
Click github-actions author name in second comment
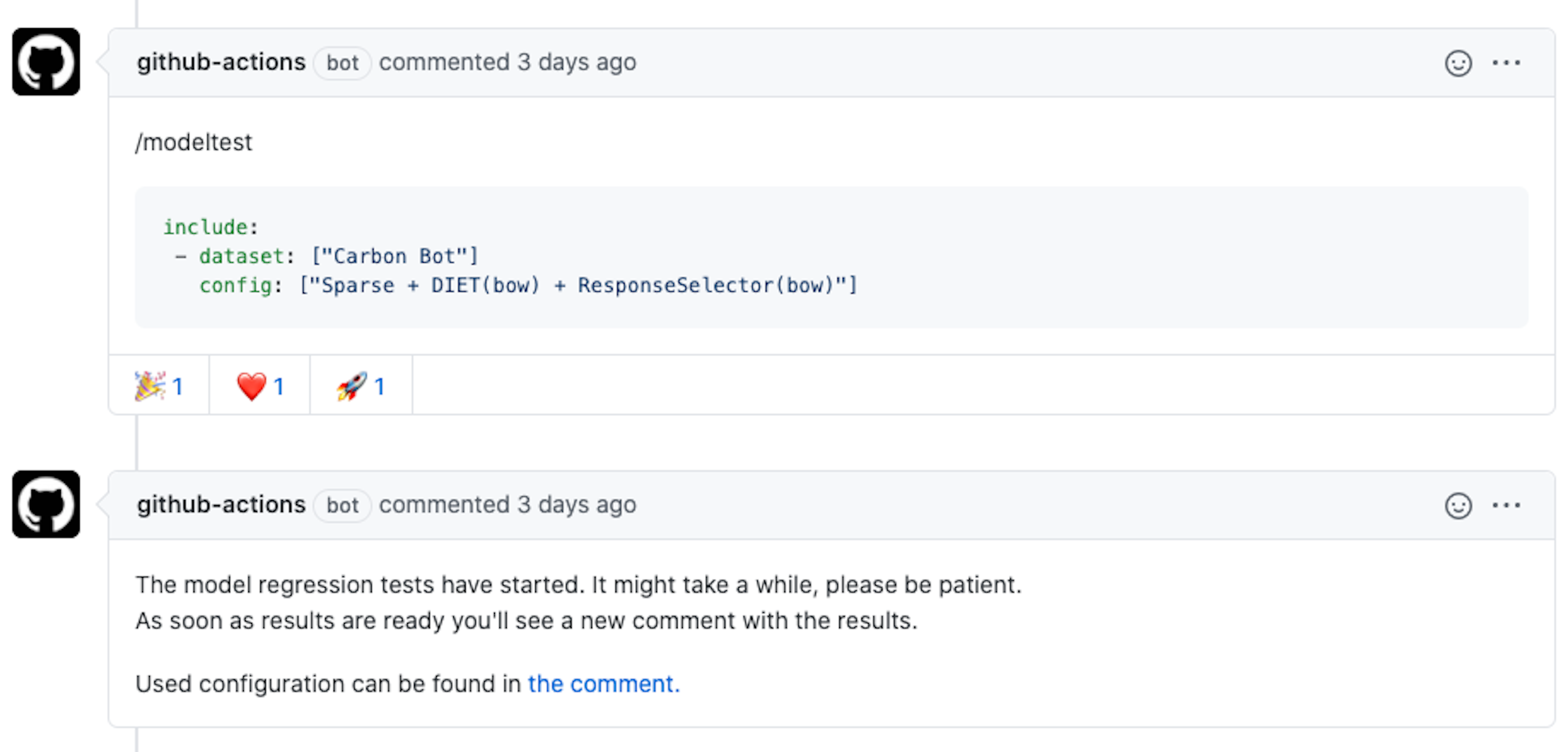click(x=221, y=505)
